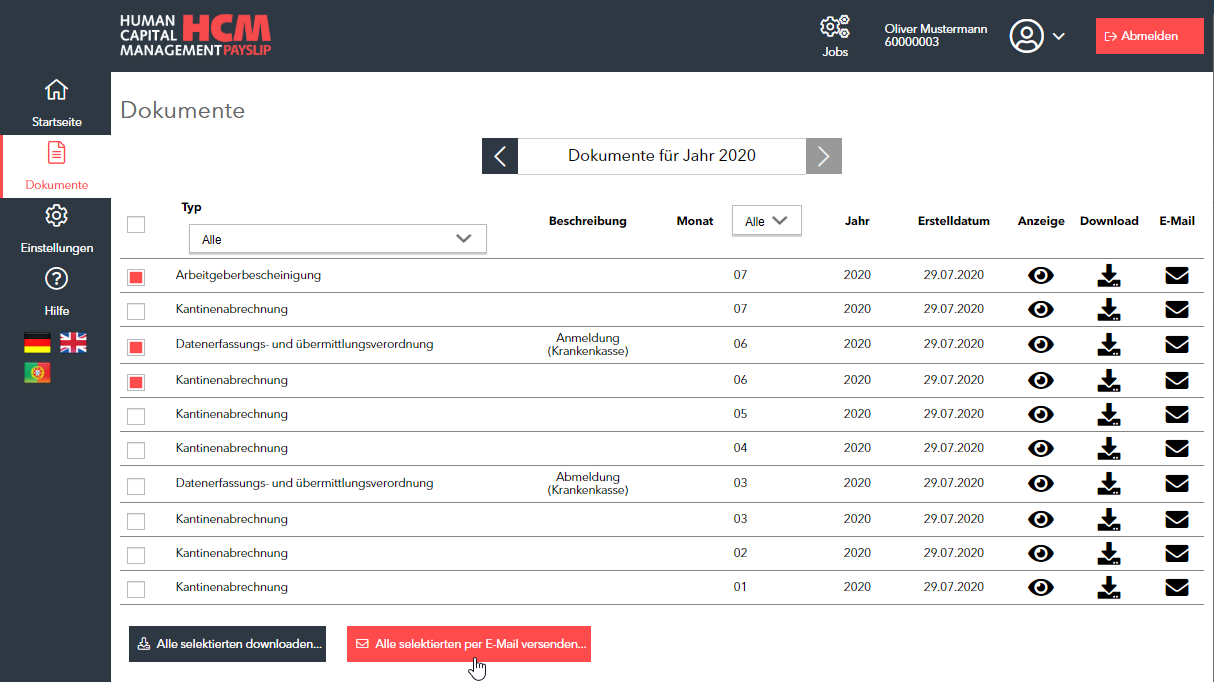Check the Abmeldung Krankenkasse row checkbox

point(136,486)
